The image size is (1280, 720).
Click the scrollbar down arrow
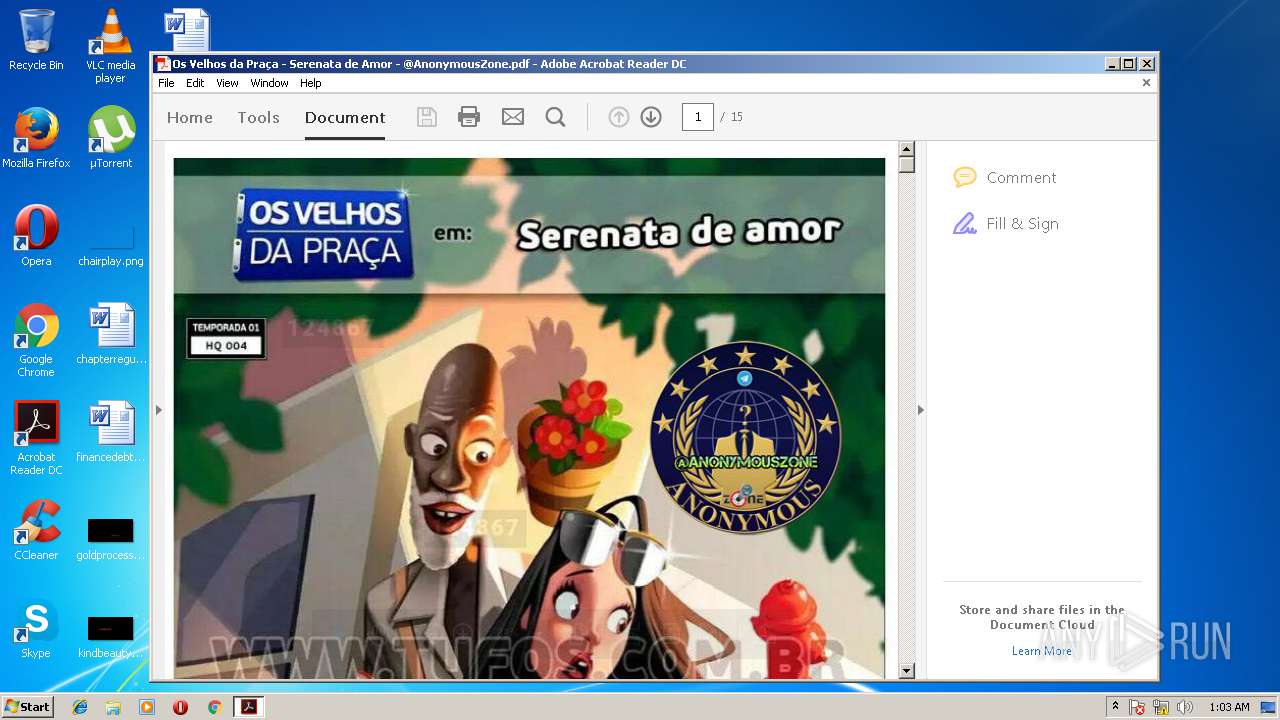(x=907, y=671)
